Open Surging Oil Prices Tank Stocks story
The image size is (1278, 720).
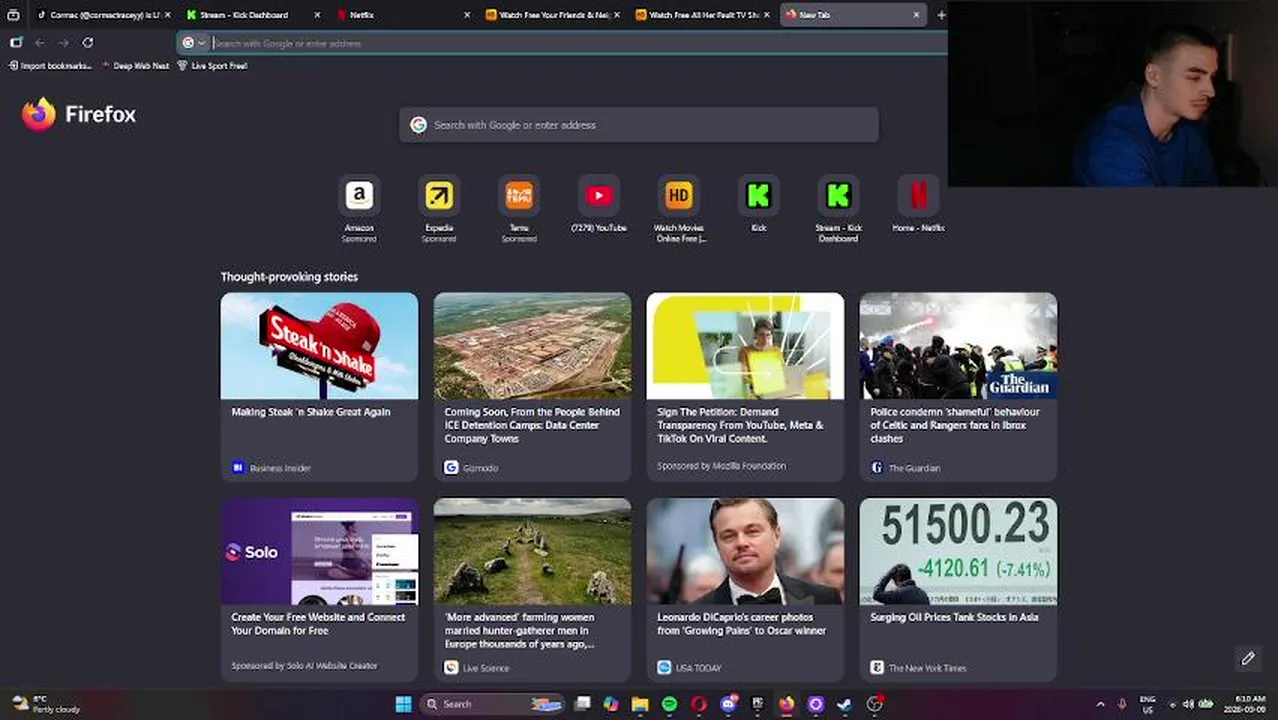click(x=958, y=590)
